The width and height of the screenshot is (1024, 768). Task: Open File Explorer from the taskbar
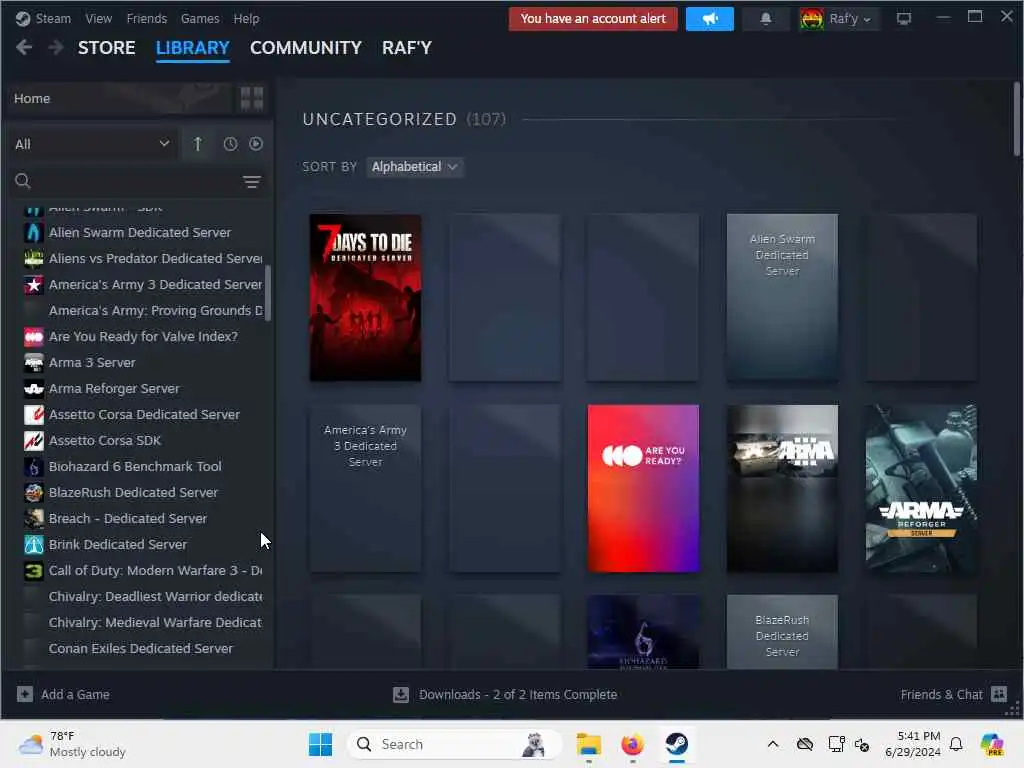tap(588, 744)
